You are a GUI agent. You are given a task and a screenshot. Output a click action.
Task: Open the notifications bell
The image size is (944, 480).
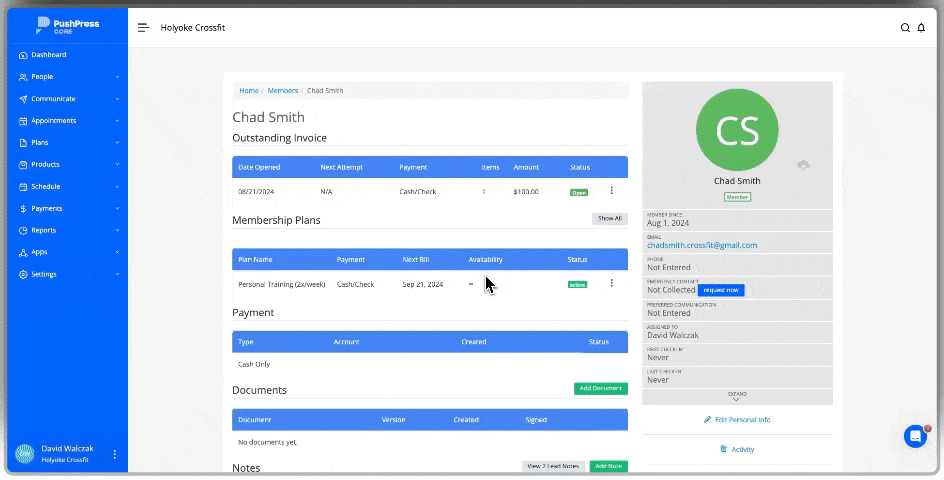(x=921, y=28)
